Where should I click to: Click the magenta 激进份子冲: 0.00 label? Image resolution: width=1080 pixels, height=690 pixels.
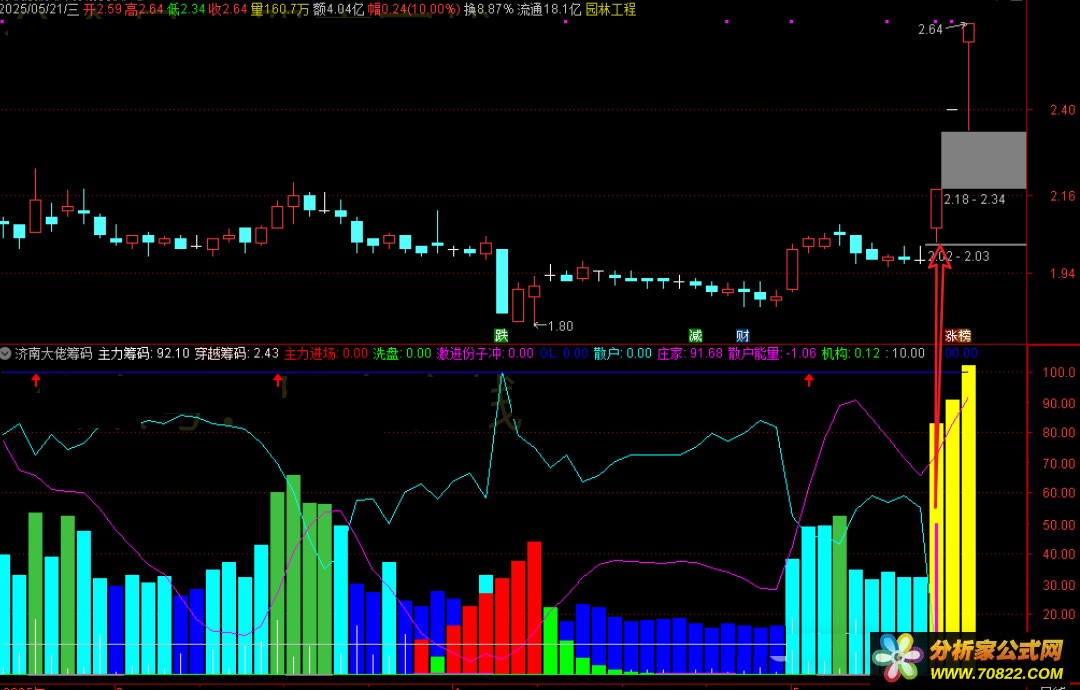coord(485,353)
